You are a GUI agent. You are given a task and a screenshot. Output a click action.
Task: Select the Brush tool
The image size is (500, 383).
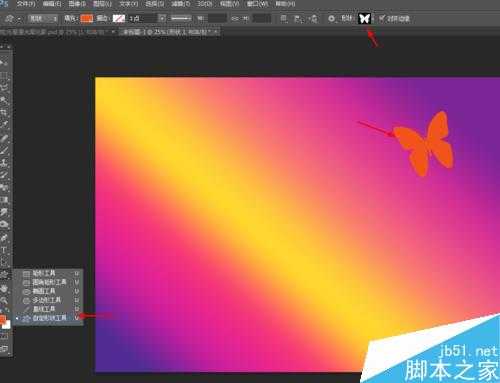click(4, 150)
